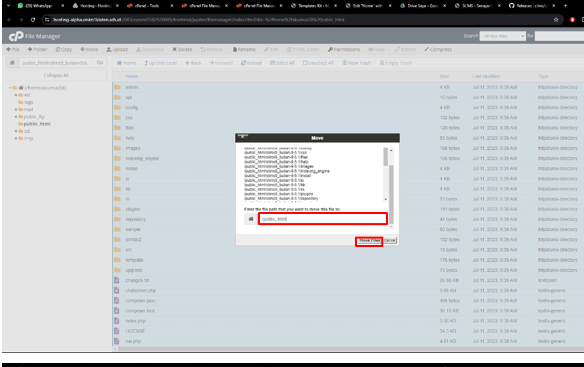Open the search scope dropdown
584x367 pixels.
(x=502, y=36)
